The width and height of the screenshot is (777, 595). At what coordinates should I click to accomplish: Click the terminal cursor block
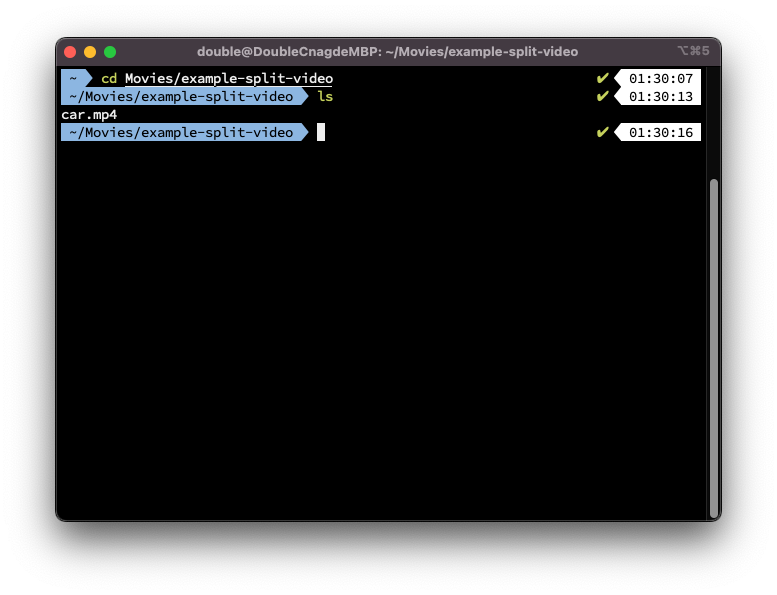click(x=321, y=132)
